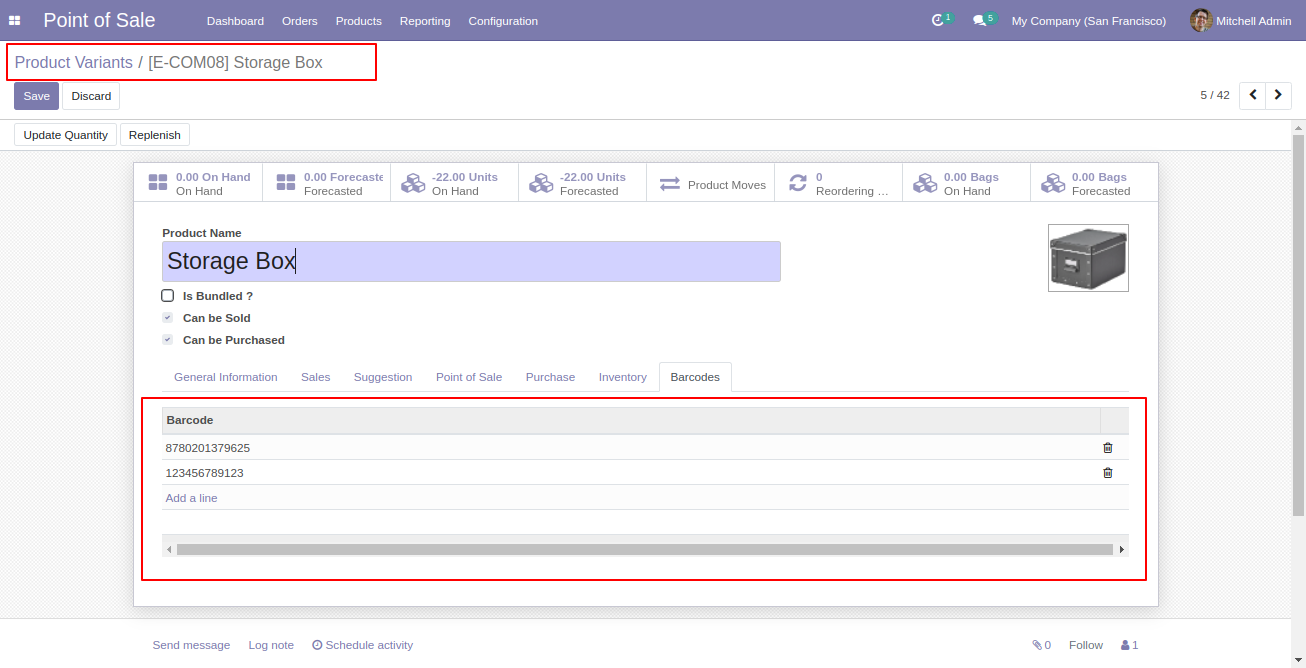
Task: Open the apps grid menu icon
Action: (15, 21)
